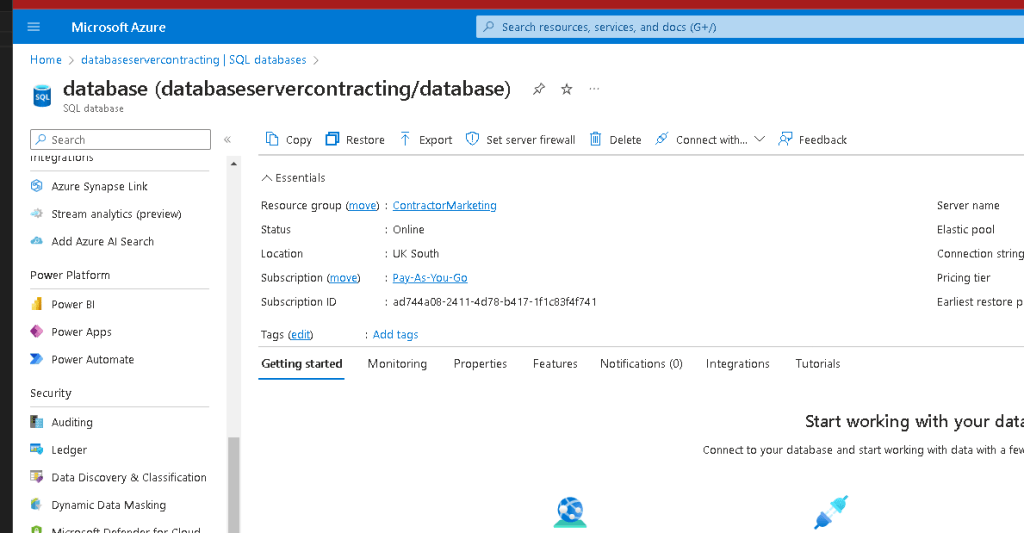Viewport: 1024px width, 533px height.
Task: Click the Online status value
Action: 408,229
